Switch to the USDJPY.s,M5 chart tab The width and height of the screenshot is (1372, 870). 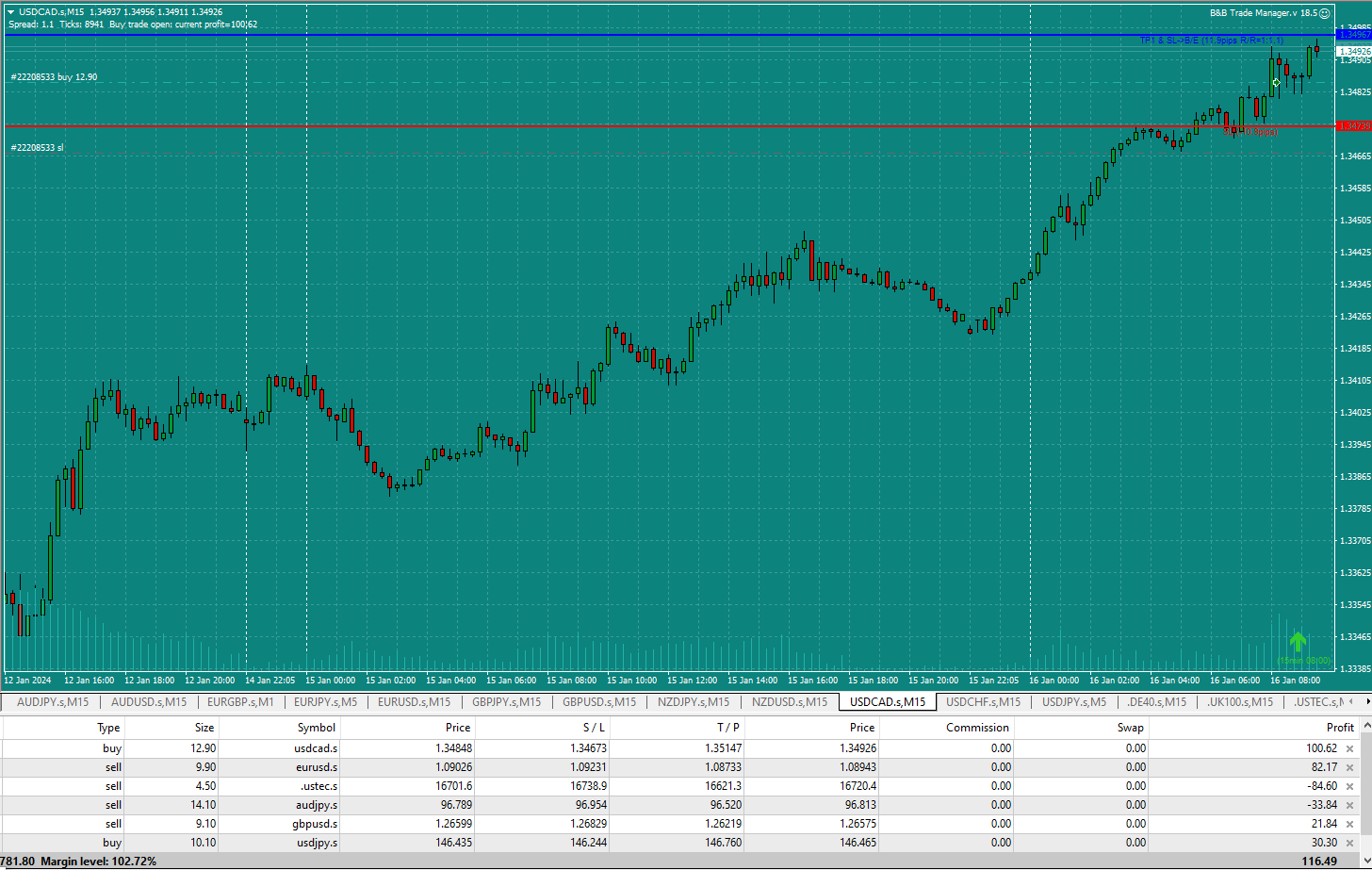pyautogui.click(x=1074, y=701)
